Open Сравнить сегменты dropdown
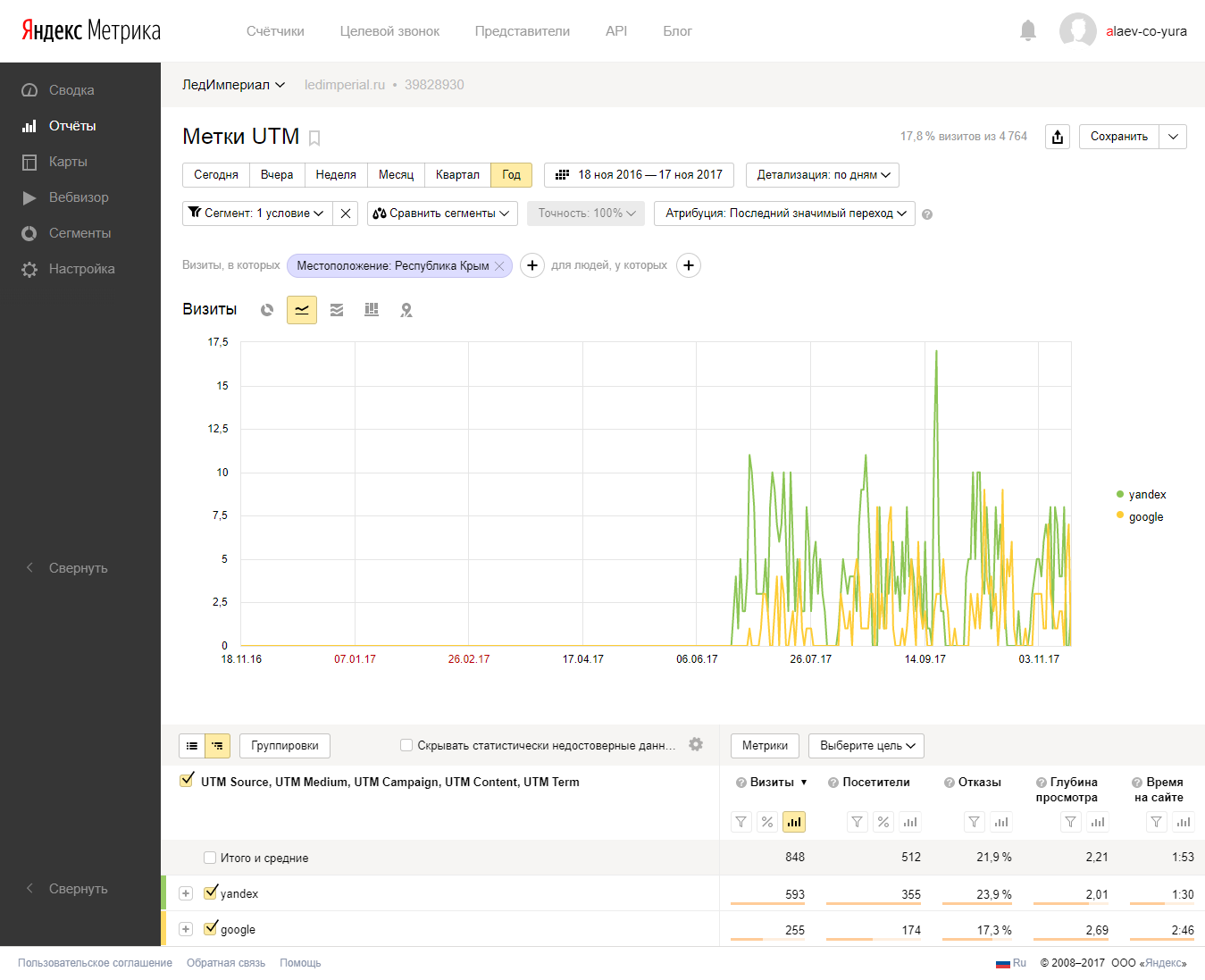Image resolution: width=1205 pixels, height=980 pixels. pyautogui.click(x=442, y=214)
